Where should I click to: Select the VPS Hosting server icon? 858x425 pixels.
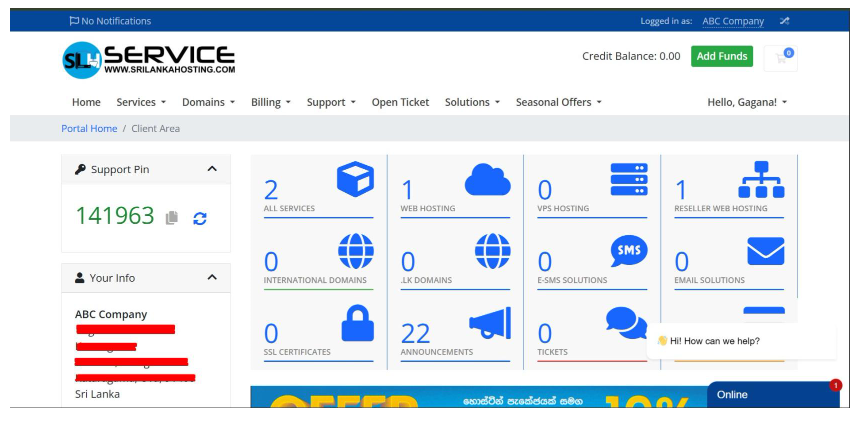pos(628,180)
